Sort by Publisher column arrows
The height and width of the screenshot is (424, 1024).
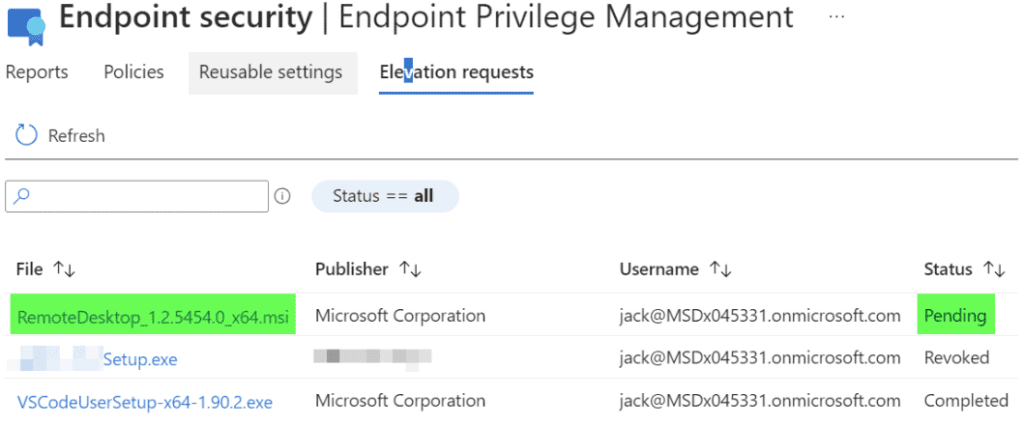(410, 269)
